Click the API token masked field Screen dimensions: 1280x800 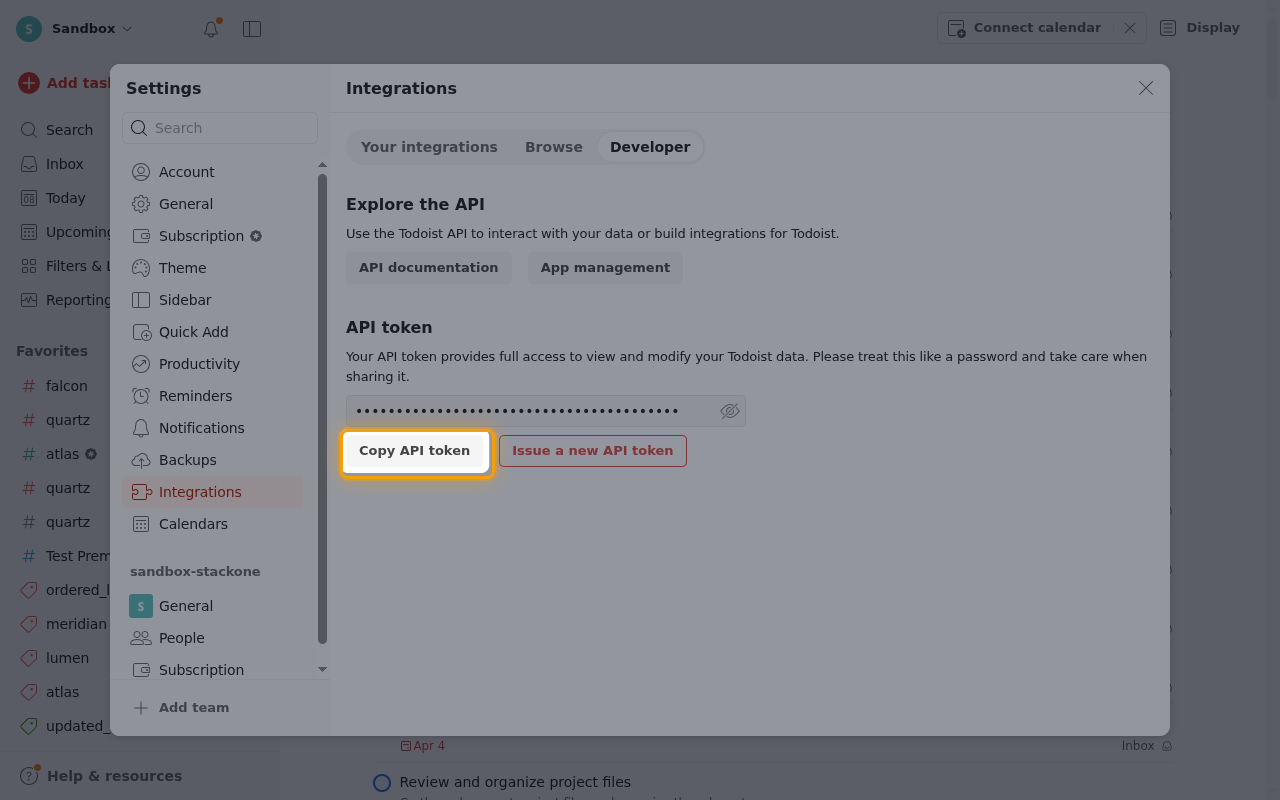pyautogui.click(x=546, y=411)
